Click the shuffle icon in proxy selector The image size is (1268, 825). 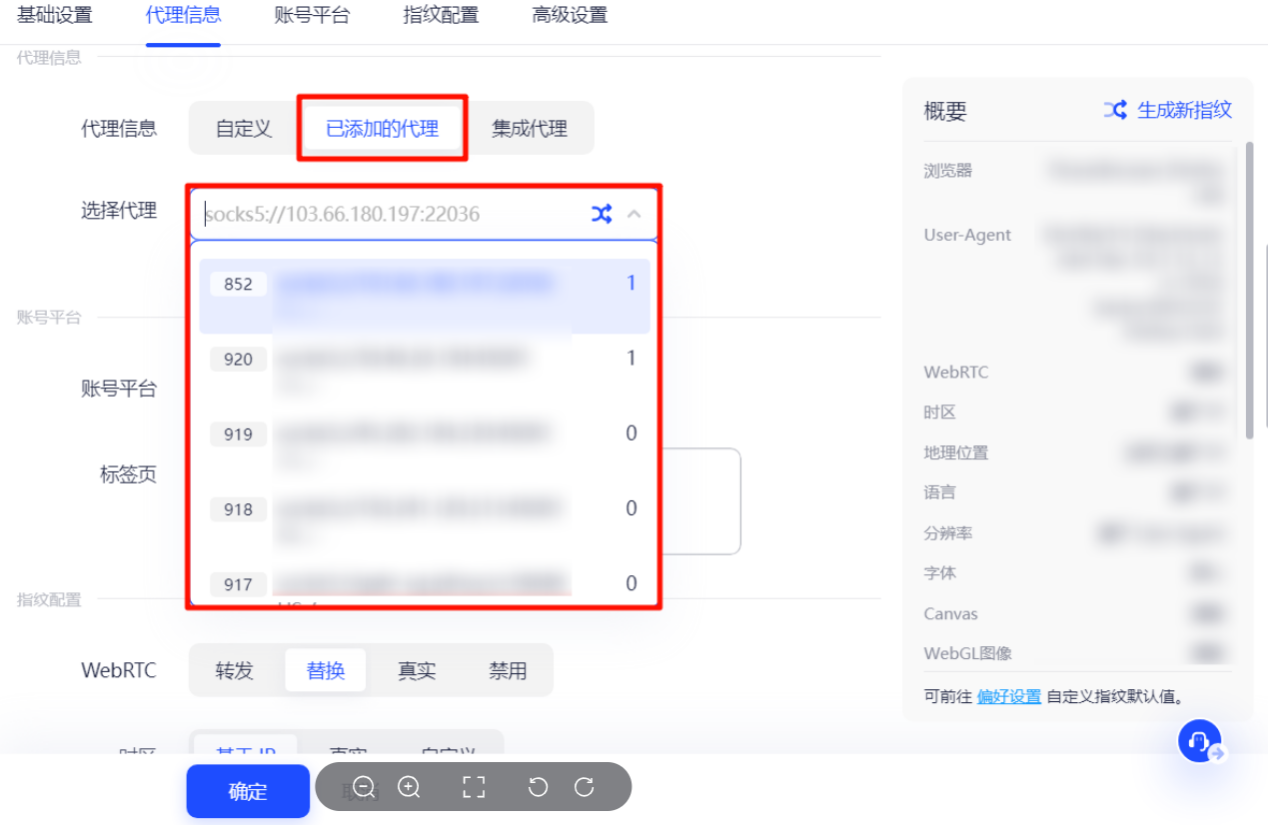[x=601, y=214]
